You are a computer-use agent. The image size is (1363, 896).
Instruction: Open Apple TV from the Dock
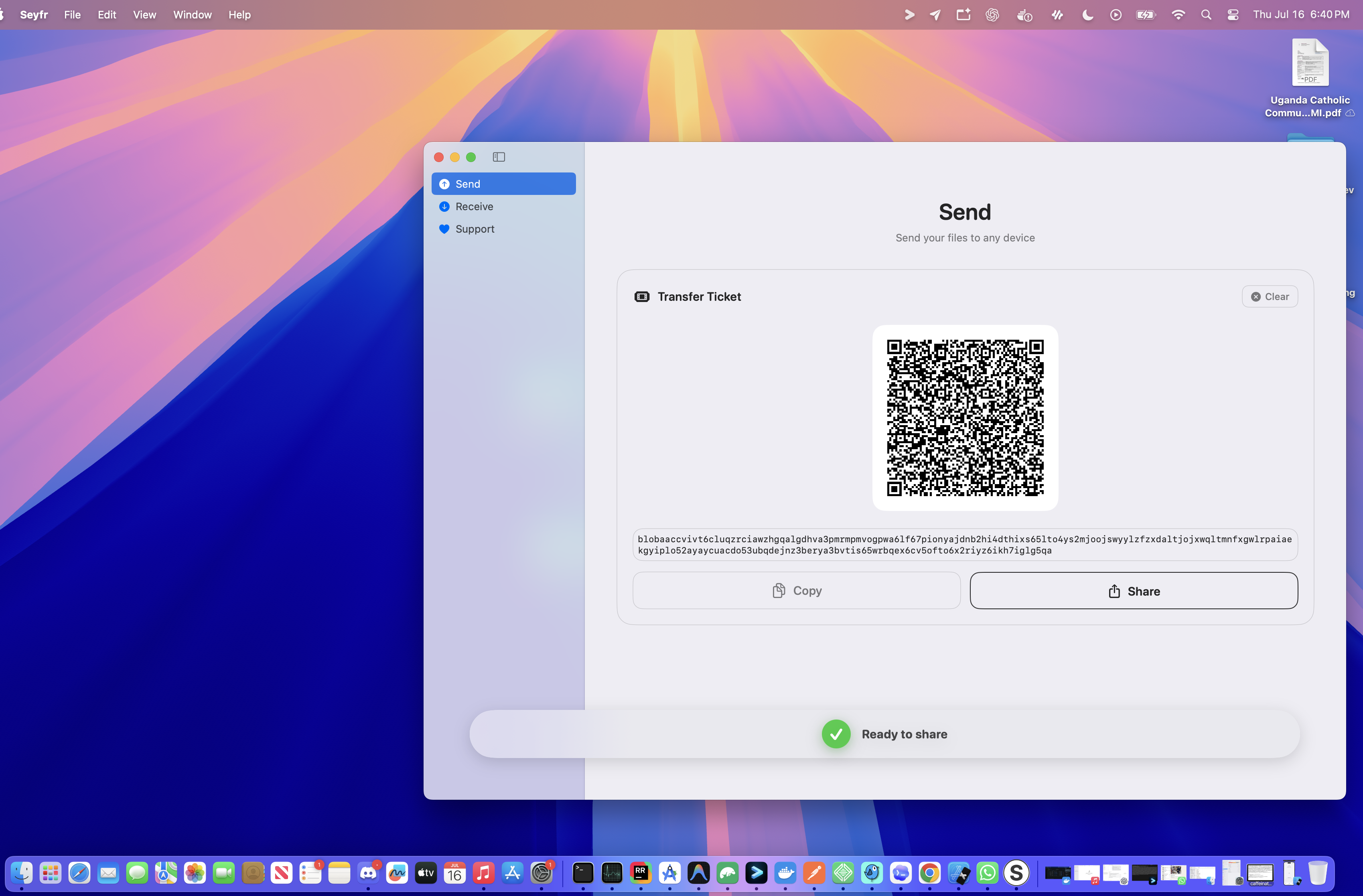point(426,872)
